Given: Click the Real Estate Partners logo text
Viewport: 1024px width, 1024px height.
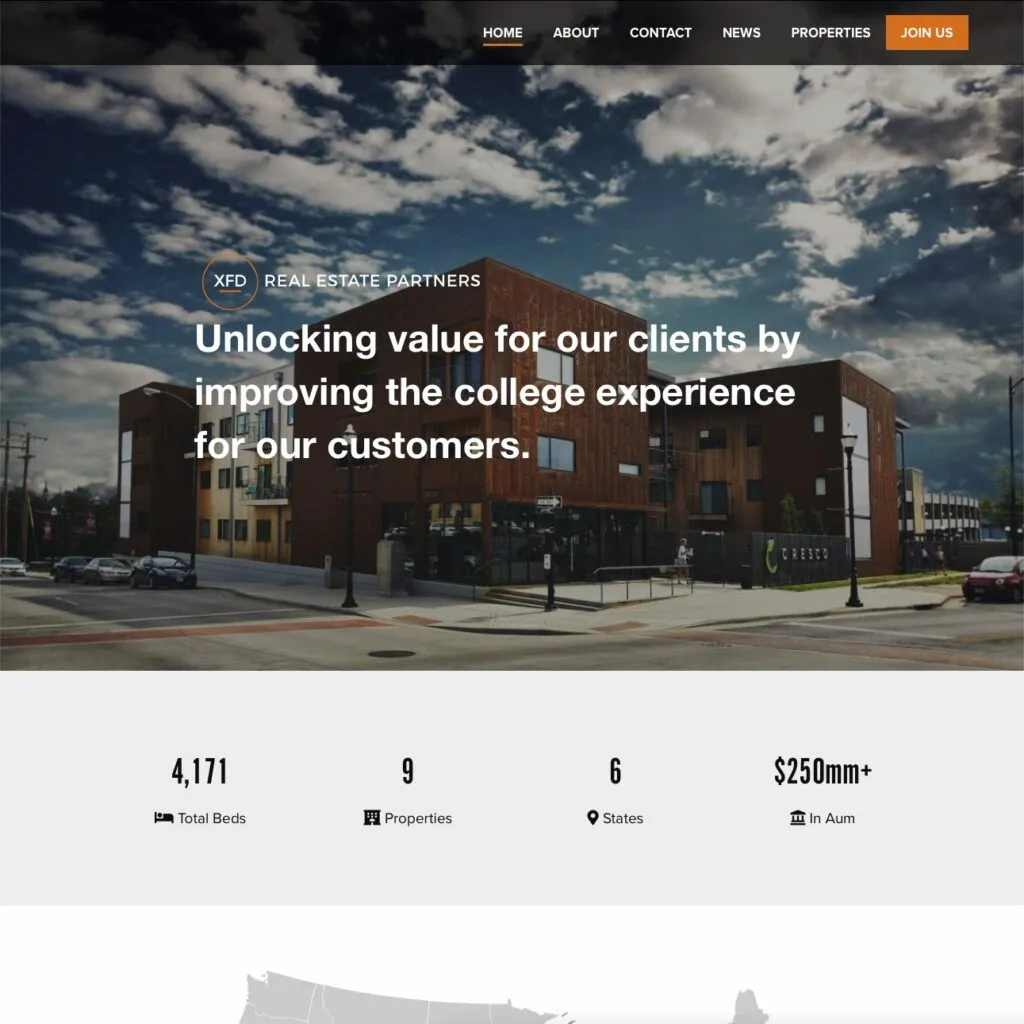Looking at the screenshot, I should click(372, 281).
